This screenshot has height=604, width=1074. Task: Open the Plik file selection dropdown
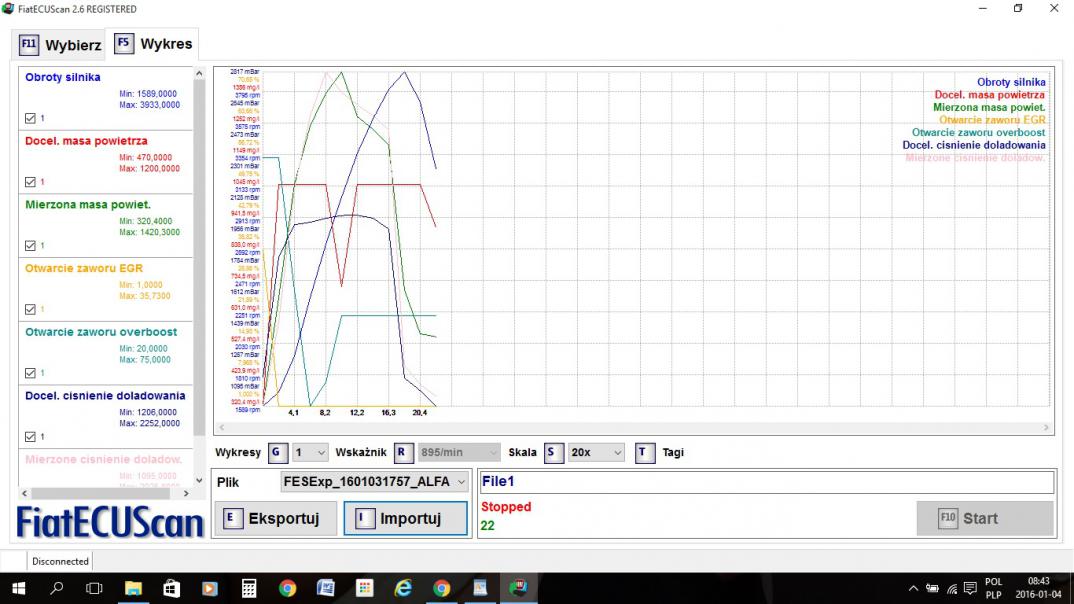(375, 482)
